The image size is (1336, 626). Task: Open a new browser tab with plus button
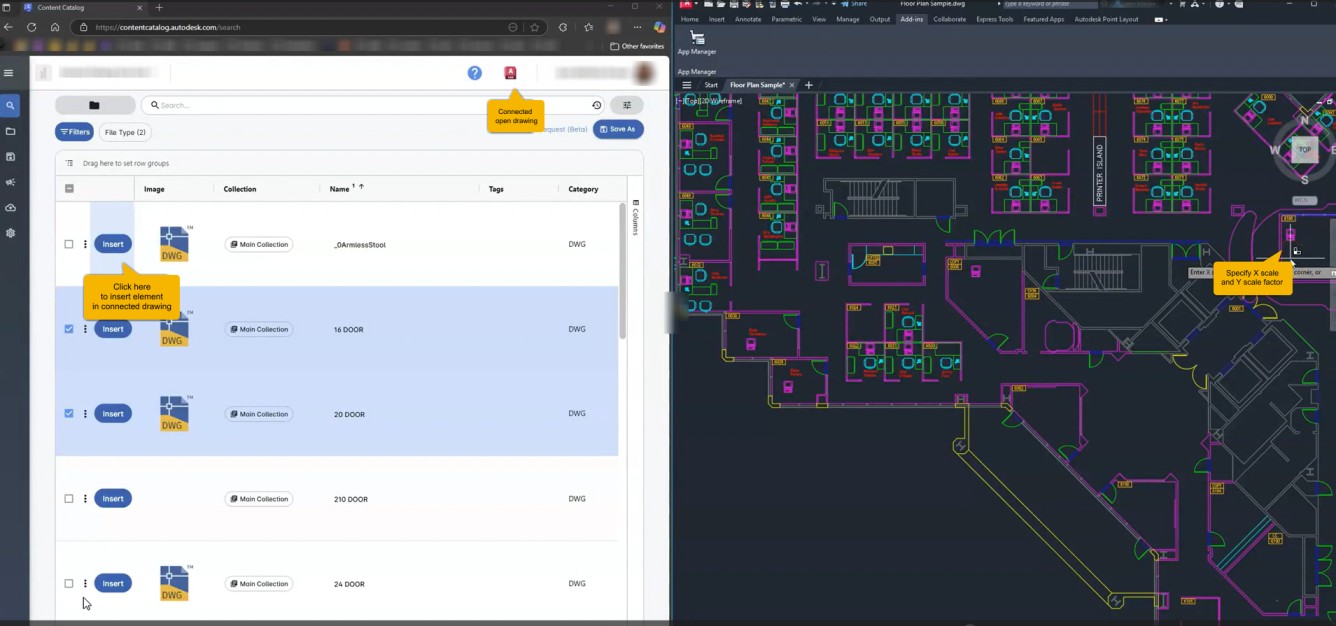159,7
